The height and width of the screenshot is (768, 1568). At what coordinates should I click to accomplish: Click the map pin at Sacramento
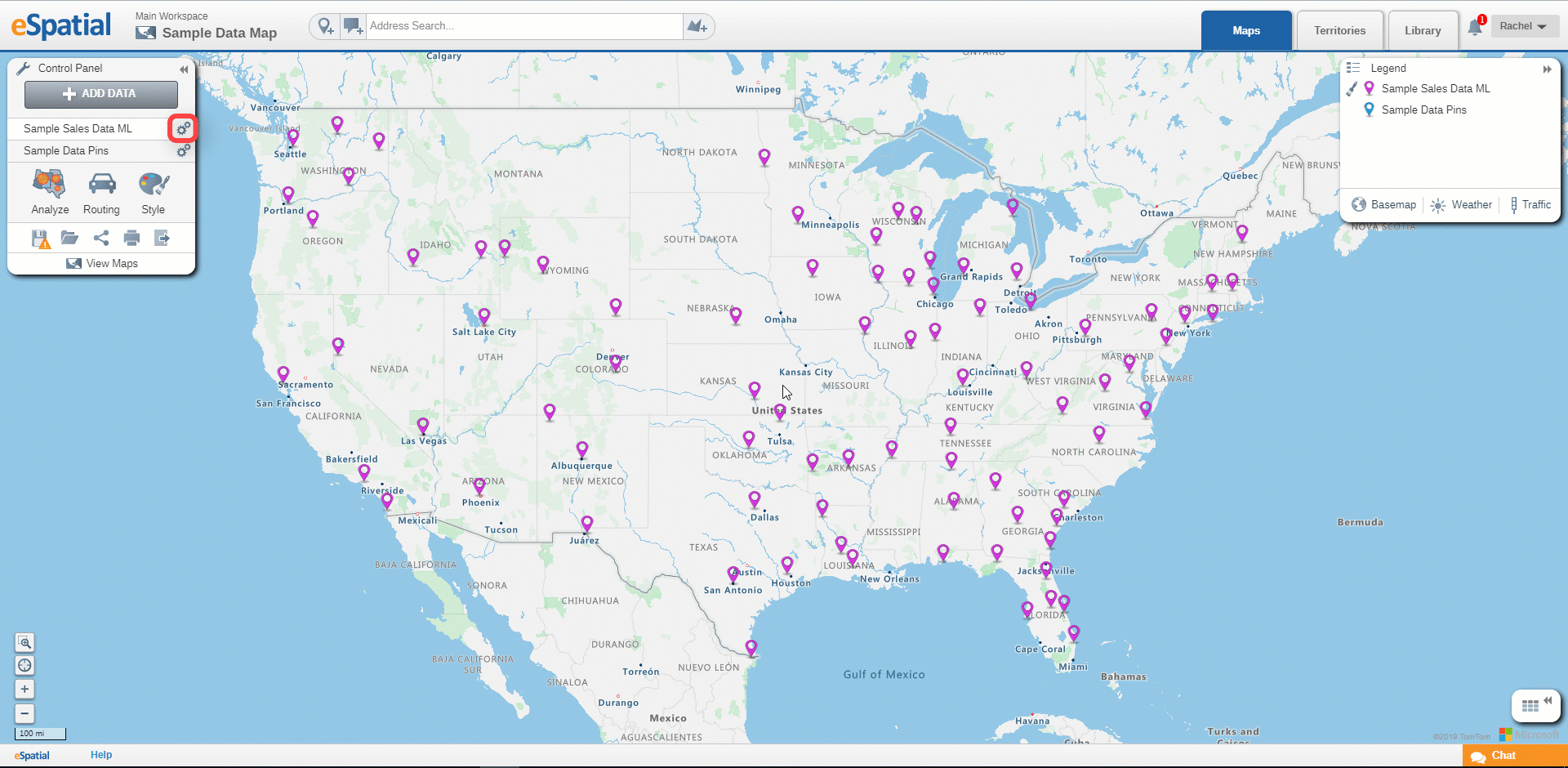pos(283,375)
